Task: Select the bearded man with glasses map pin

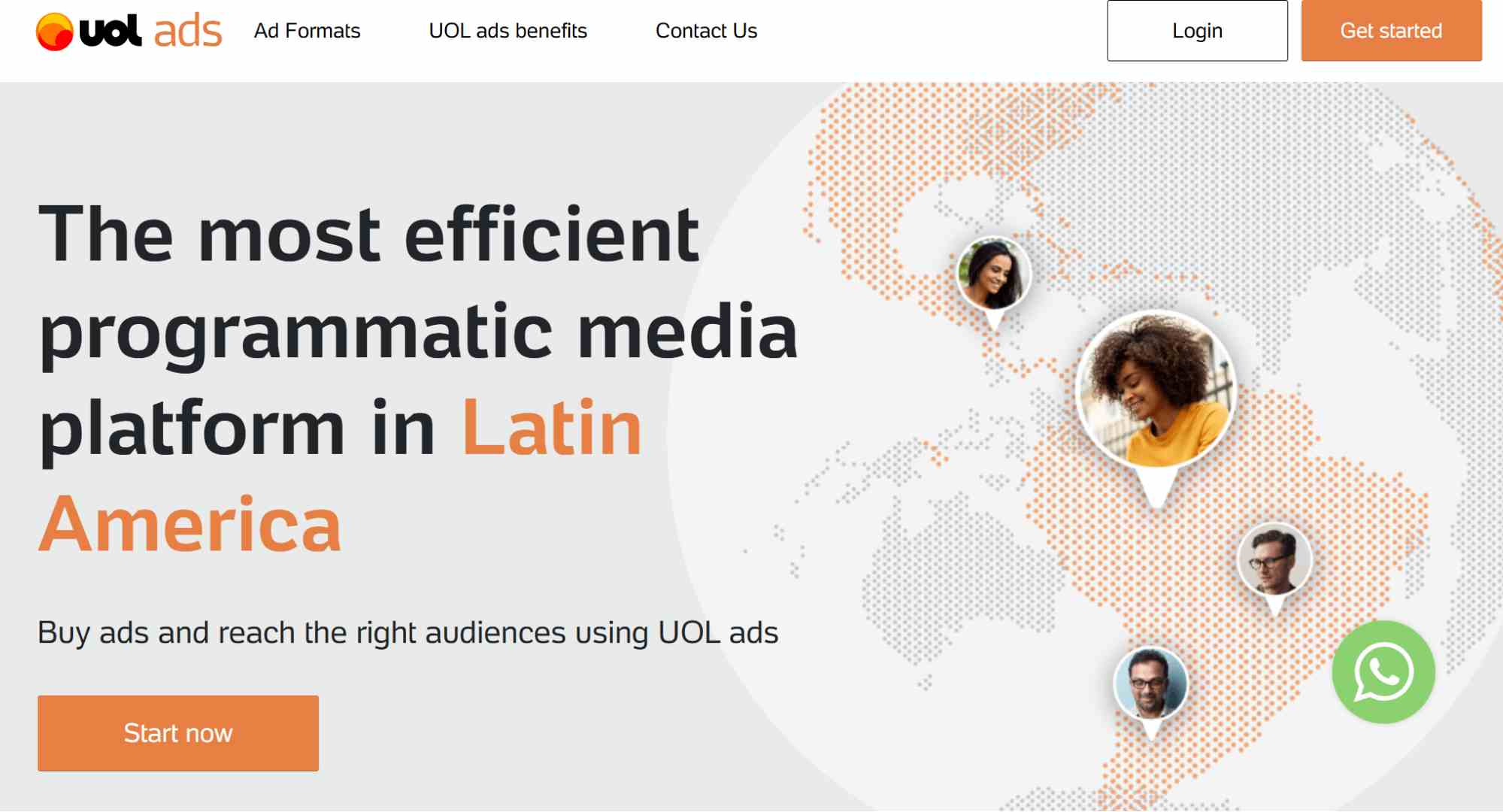Action: [x=1150, y=684]
